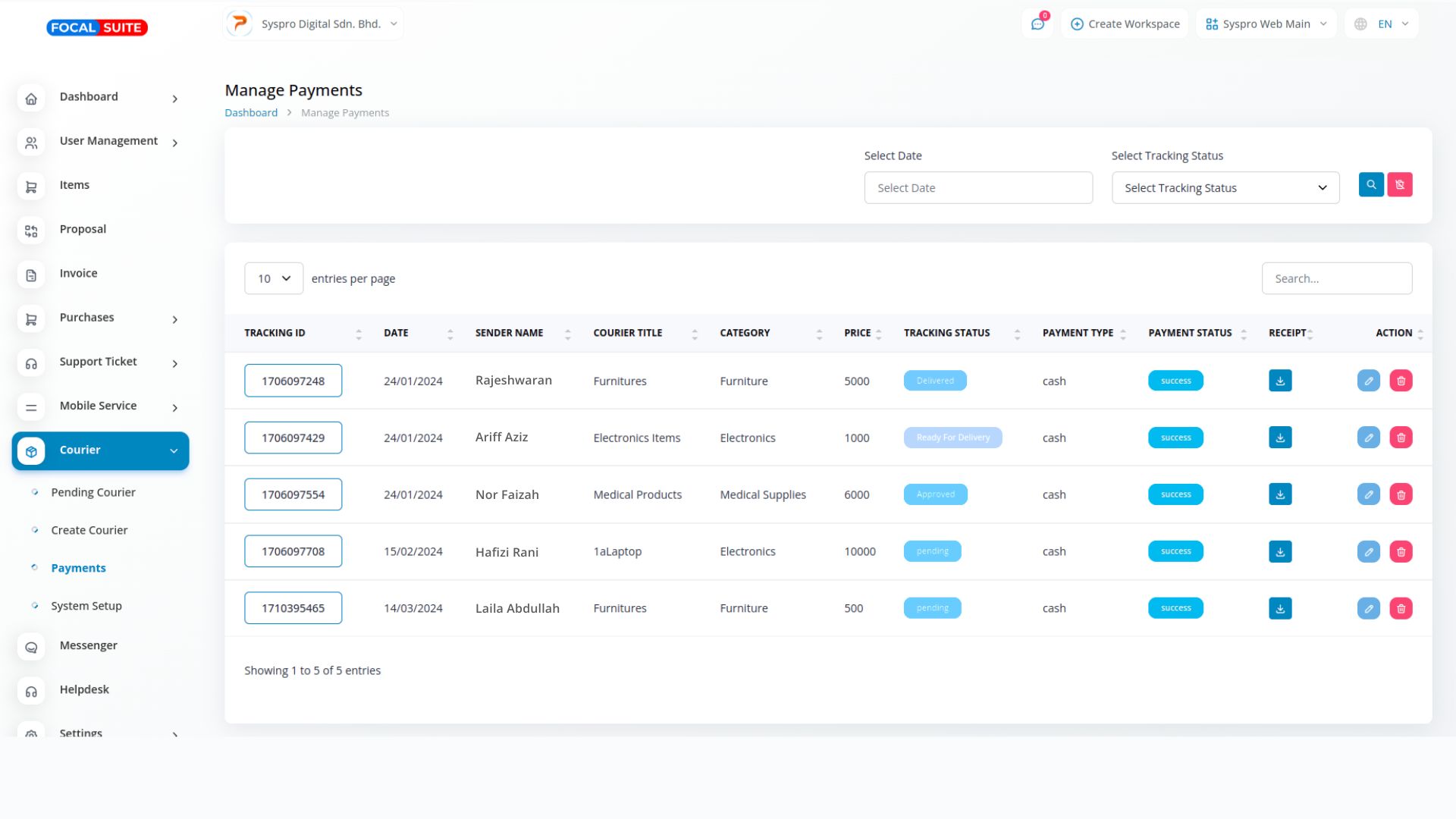Open the Syspro Web Main workspace dropdown
Image resolution: width=1456 pixels, height=819 pixels.
point(1266,24)
